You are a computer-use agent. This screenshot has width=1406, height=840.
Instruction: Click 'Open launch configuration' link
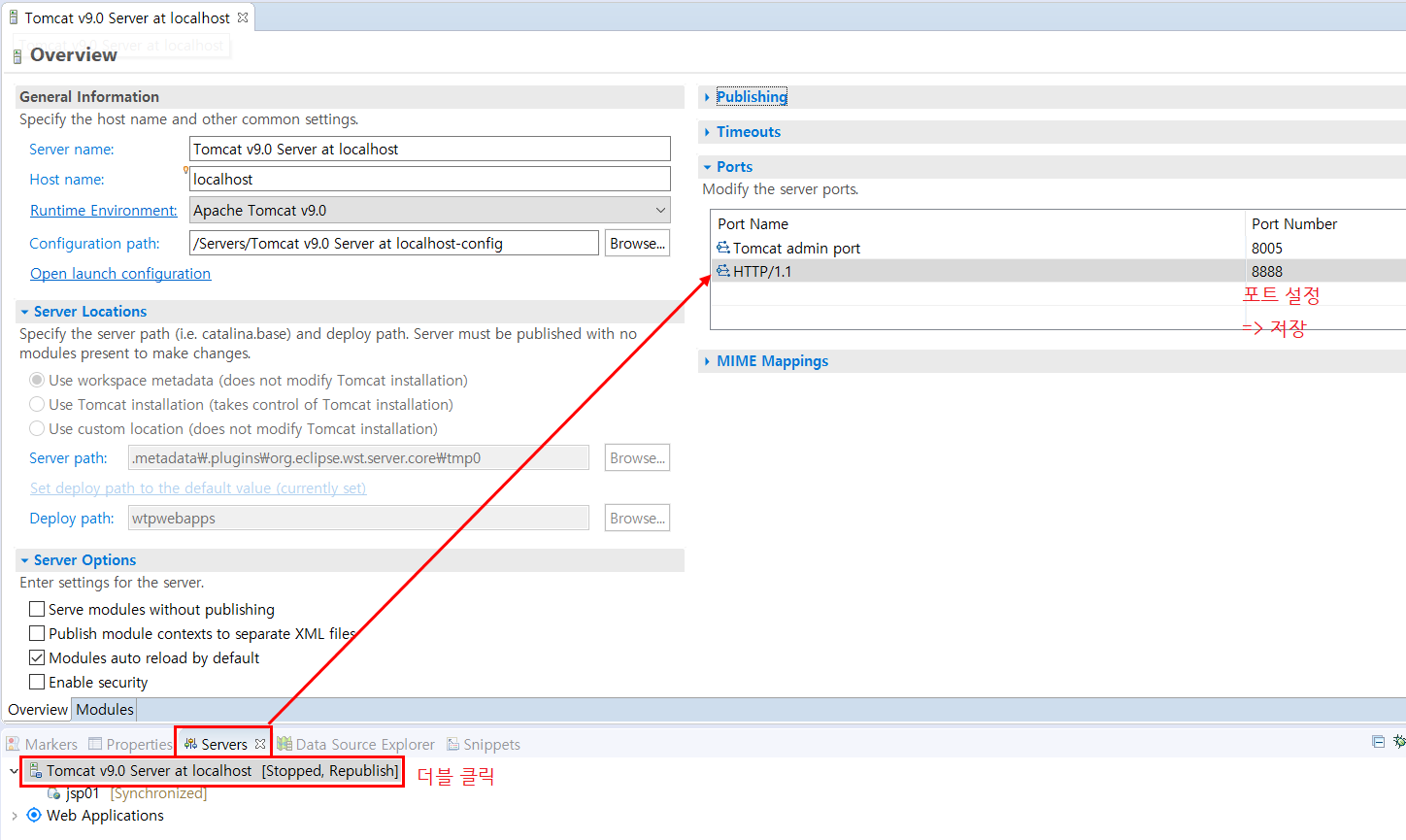coord(120,274)
